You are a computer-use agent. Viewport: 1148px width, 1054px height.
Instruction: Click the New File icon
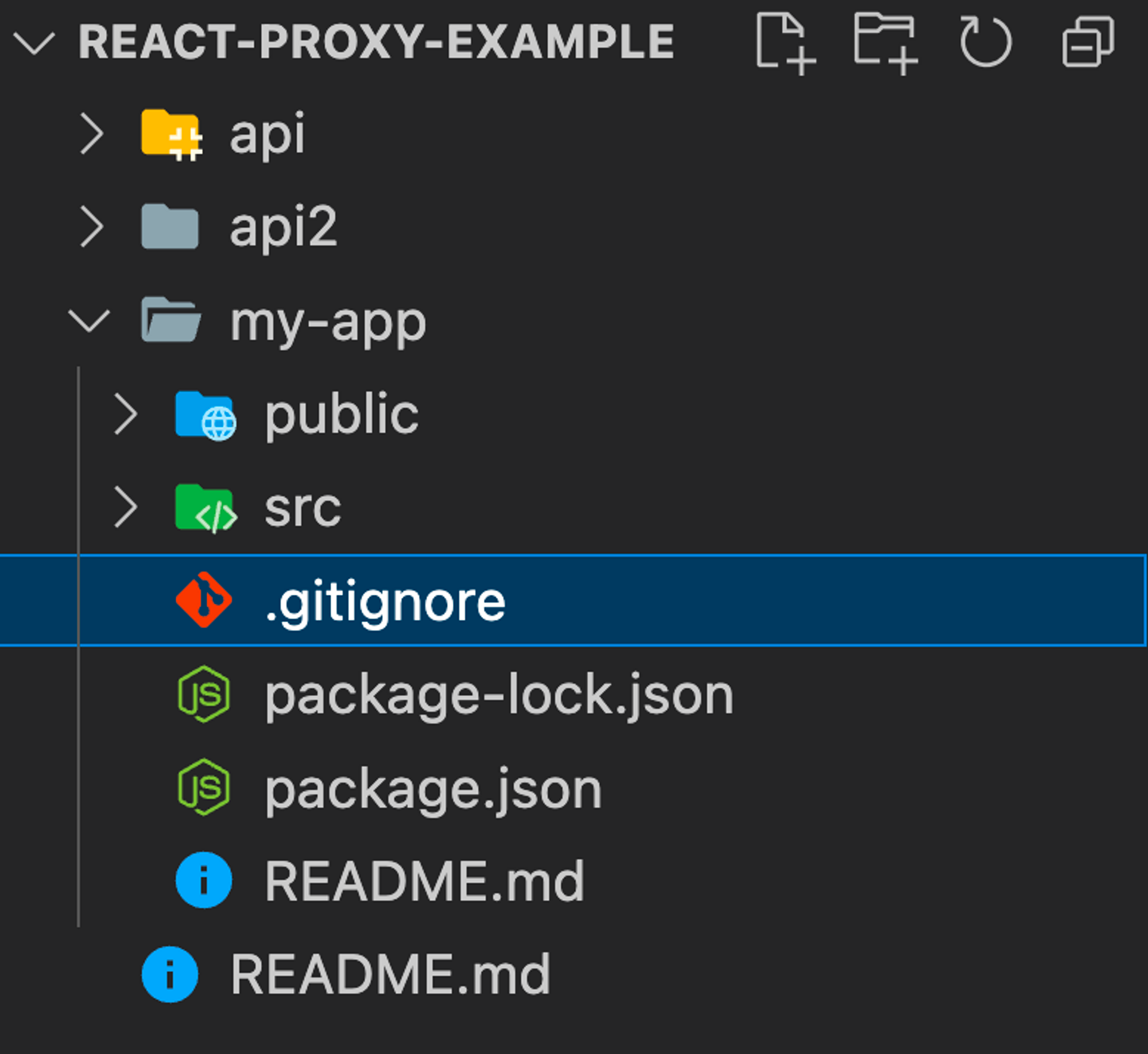point(784,44)
